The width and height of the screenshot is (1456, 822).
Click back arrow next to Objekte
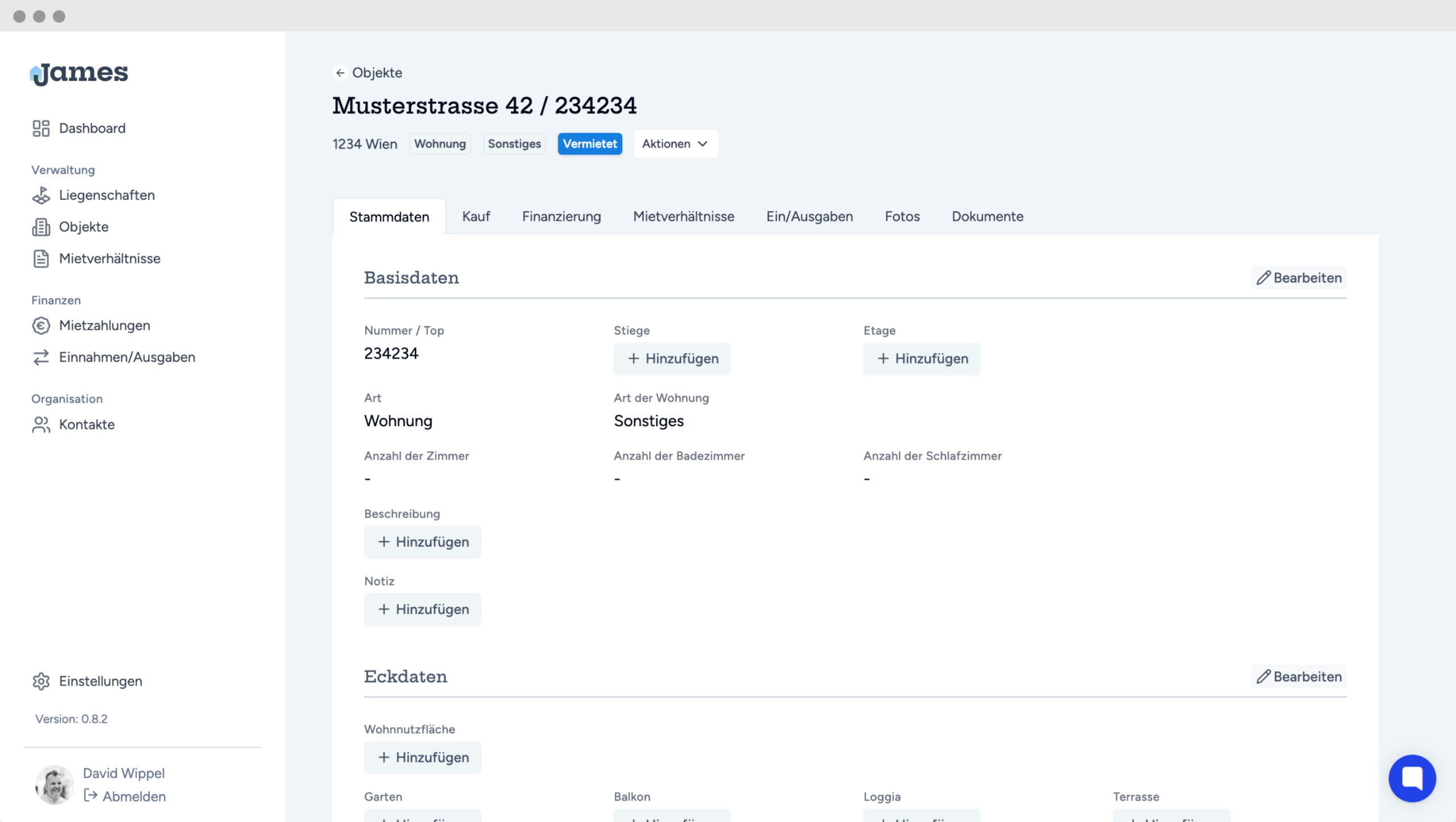tap(340, 73)
